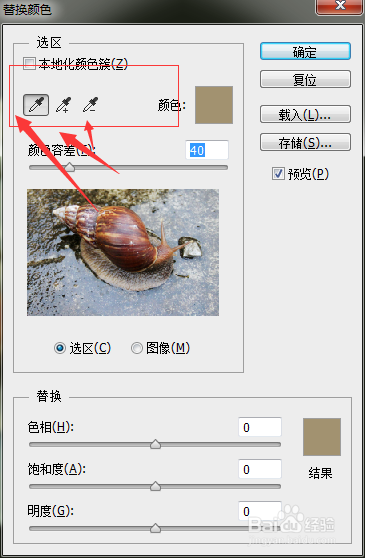Click the 色相 hue slider handle
Viewport: 365px width, 558px height.
155,444
